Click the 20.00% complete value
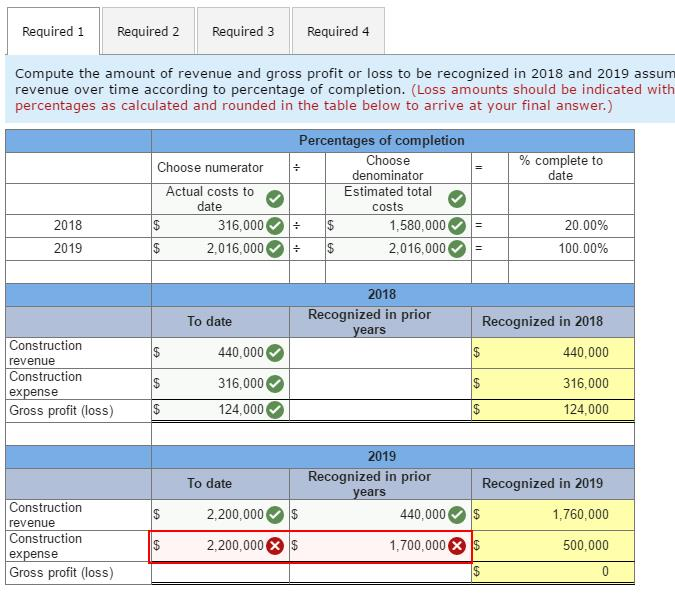 click(x=586, y=225)
